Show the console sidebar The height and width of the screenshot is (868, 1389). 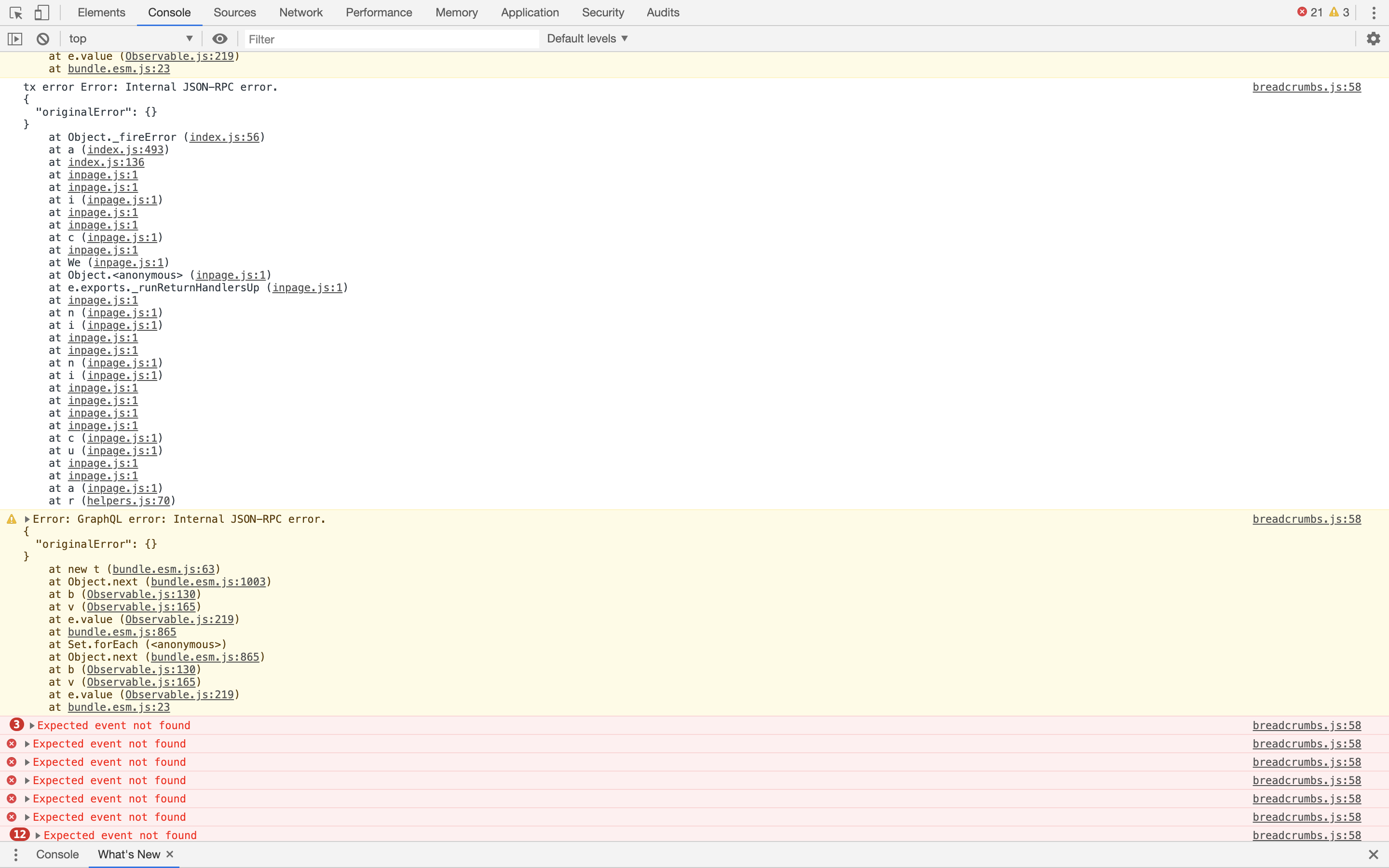pyautogui.click(x=15, y=39)
